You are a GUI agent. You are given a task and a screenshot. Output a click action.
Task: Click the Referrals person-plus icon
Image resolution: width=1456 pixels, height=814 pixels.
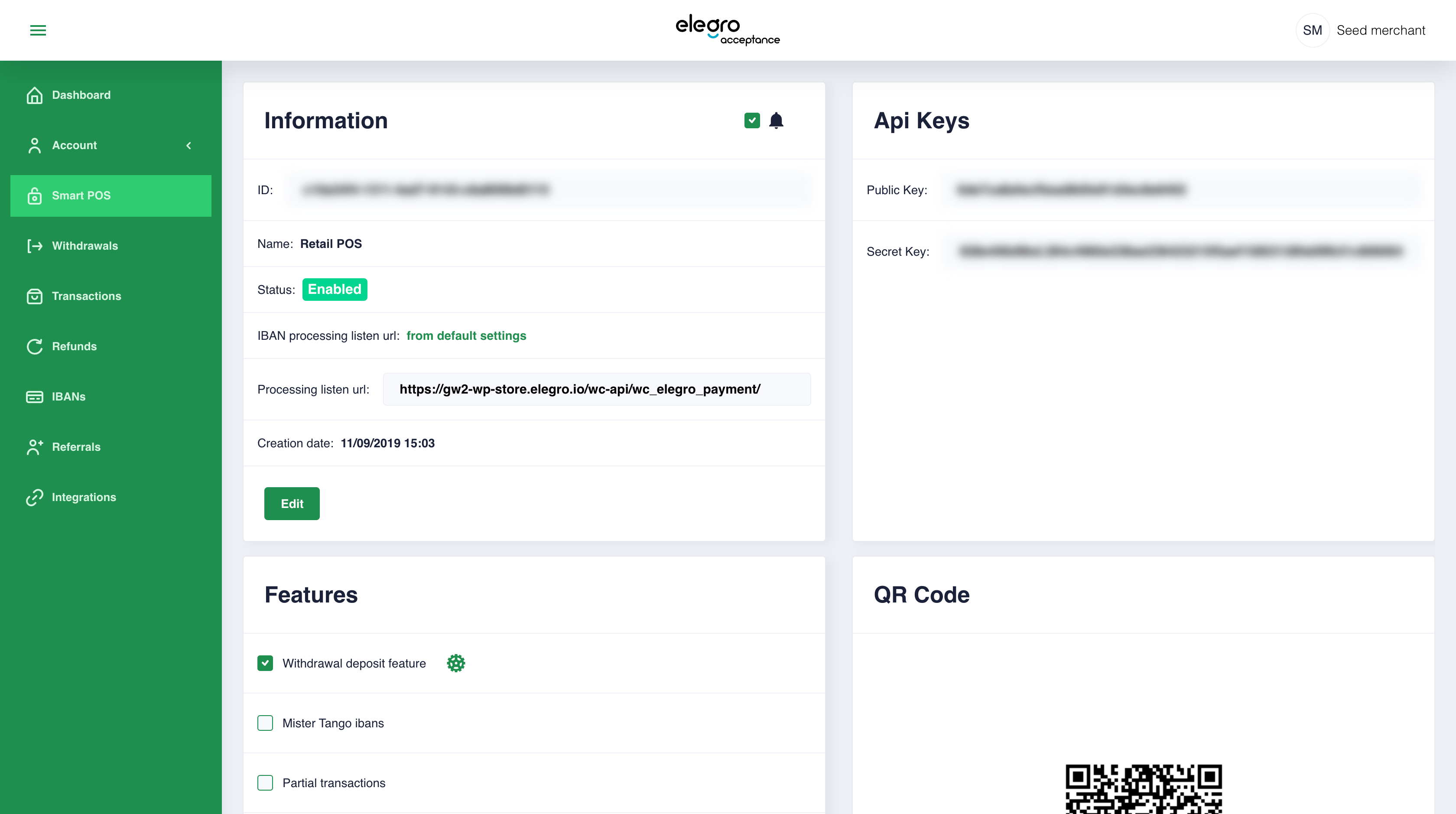point(35,447)
